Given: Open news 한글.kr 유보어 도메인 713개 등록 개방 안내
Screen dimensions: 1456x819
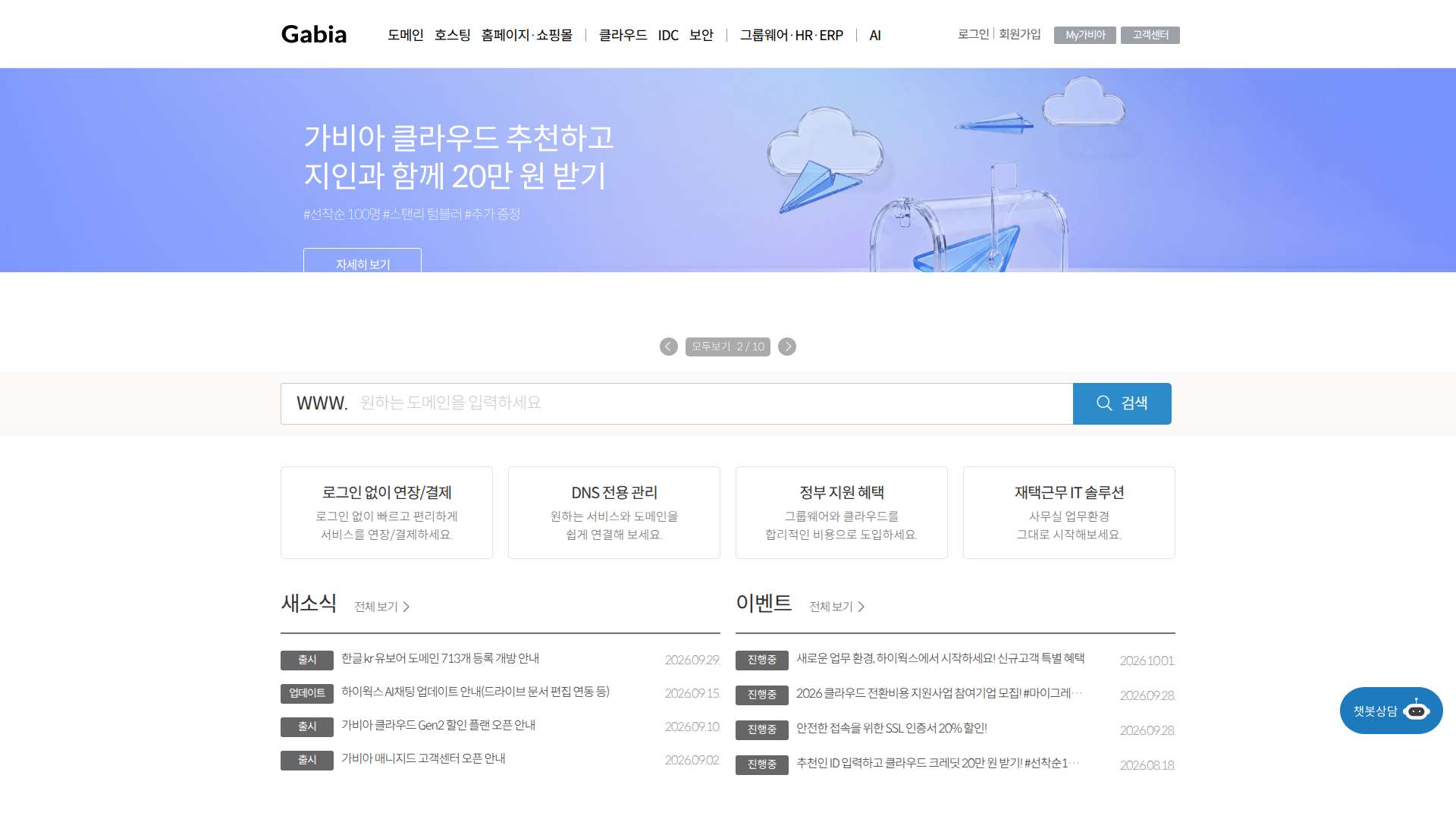Looking at the screenshot, I should coord(440,658).
